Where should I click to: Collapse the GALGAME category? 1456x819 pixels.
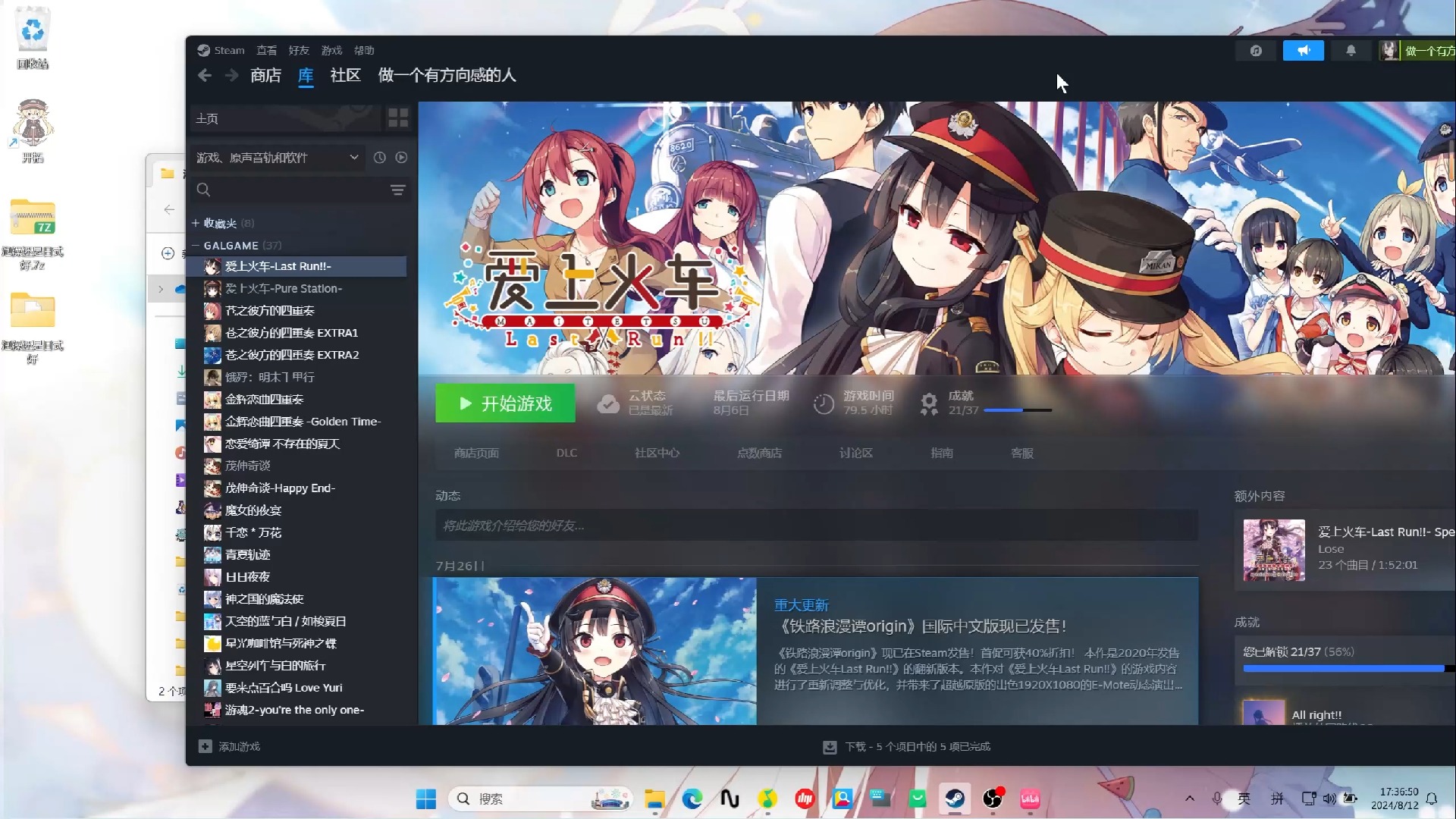(x=196, y=246)
